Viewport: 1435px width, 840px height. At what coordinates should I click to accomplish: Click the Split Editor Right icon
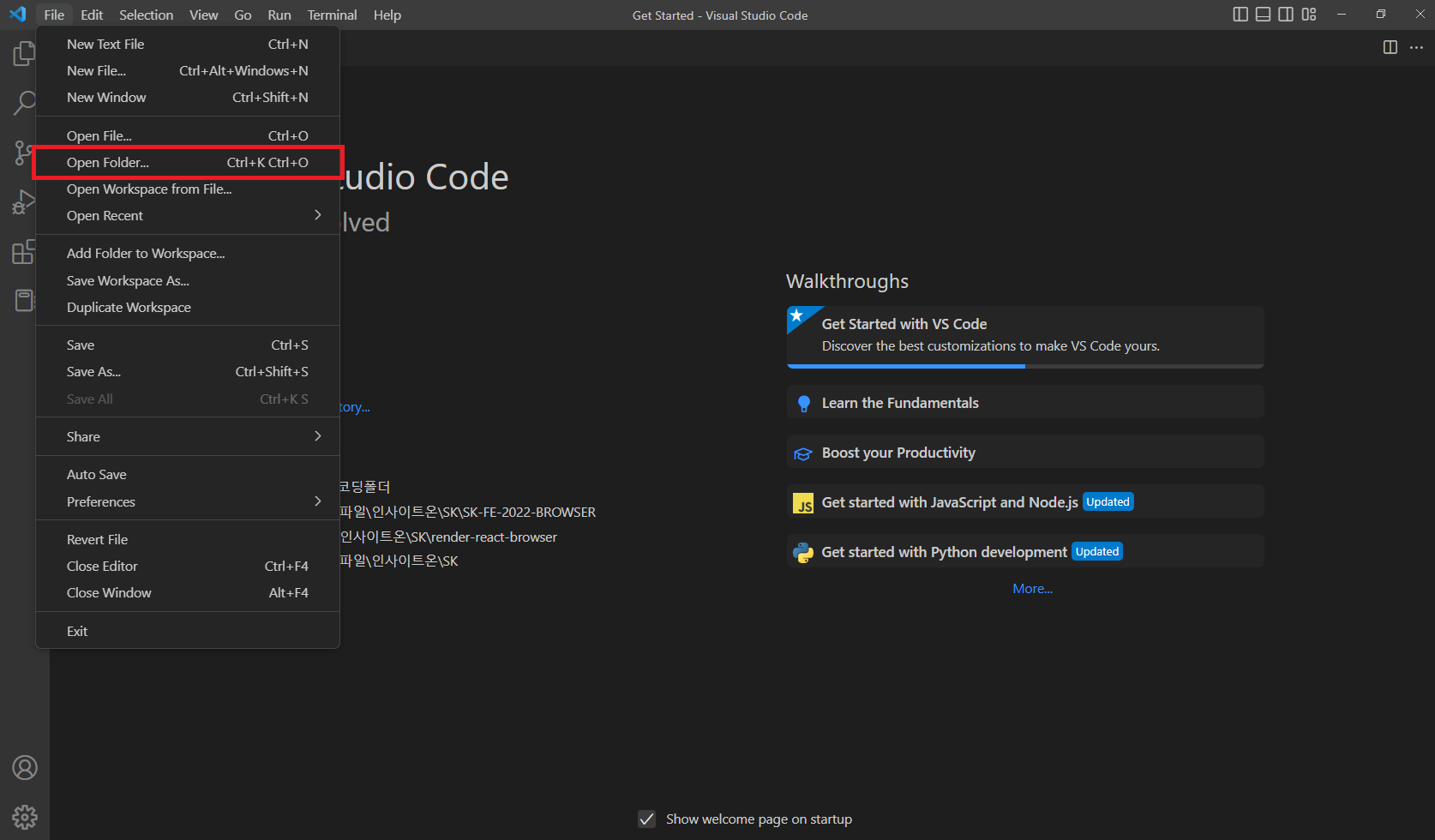pyautogui.click(x=1390, y=47)
